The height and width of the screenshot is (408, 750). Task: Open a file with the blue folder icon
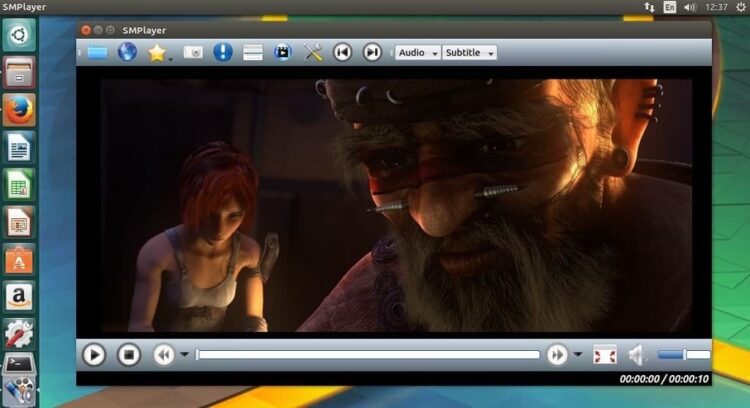pos(97,52)
